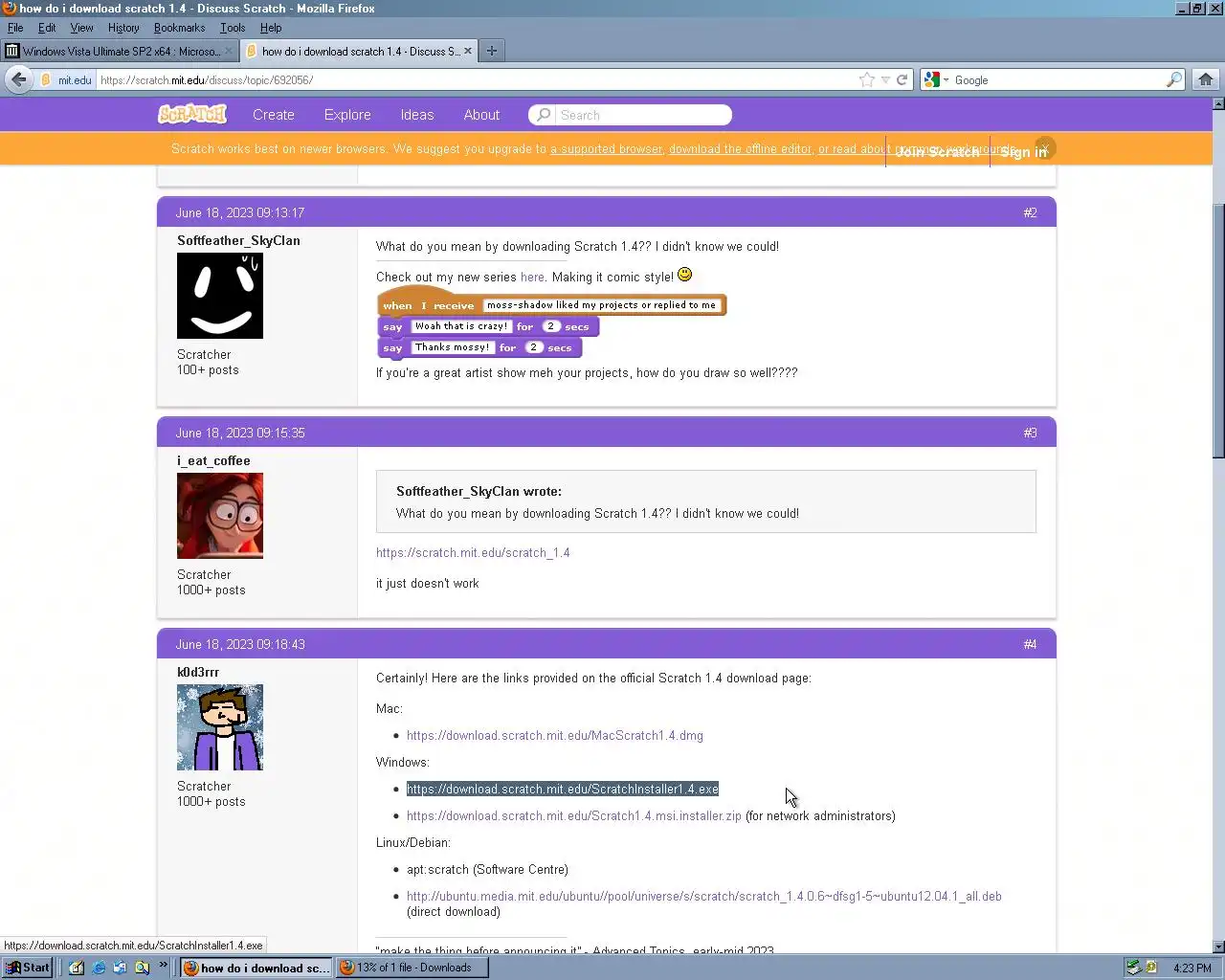Click i_eat_coffee's avatar image

point(220,516)
